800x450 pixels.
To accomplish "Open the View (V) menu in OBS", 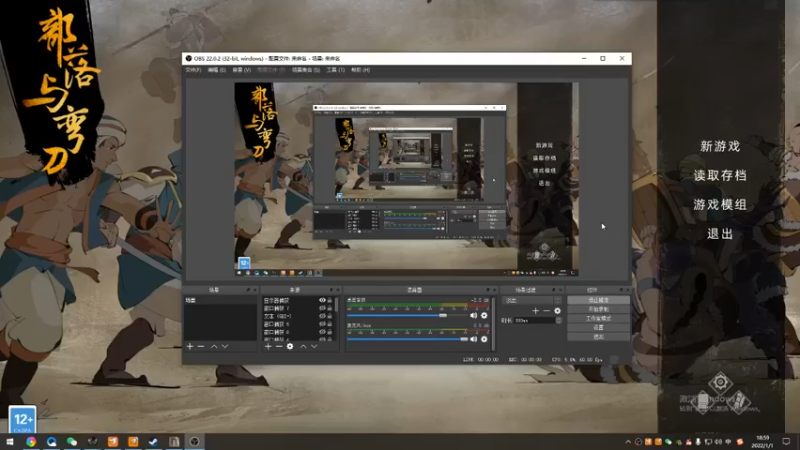I will coord(242,70).
